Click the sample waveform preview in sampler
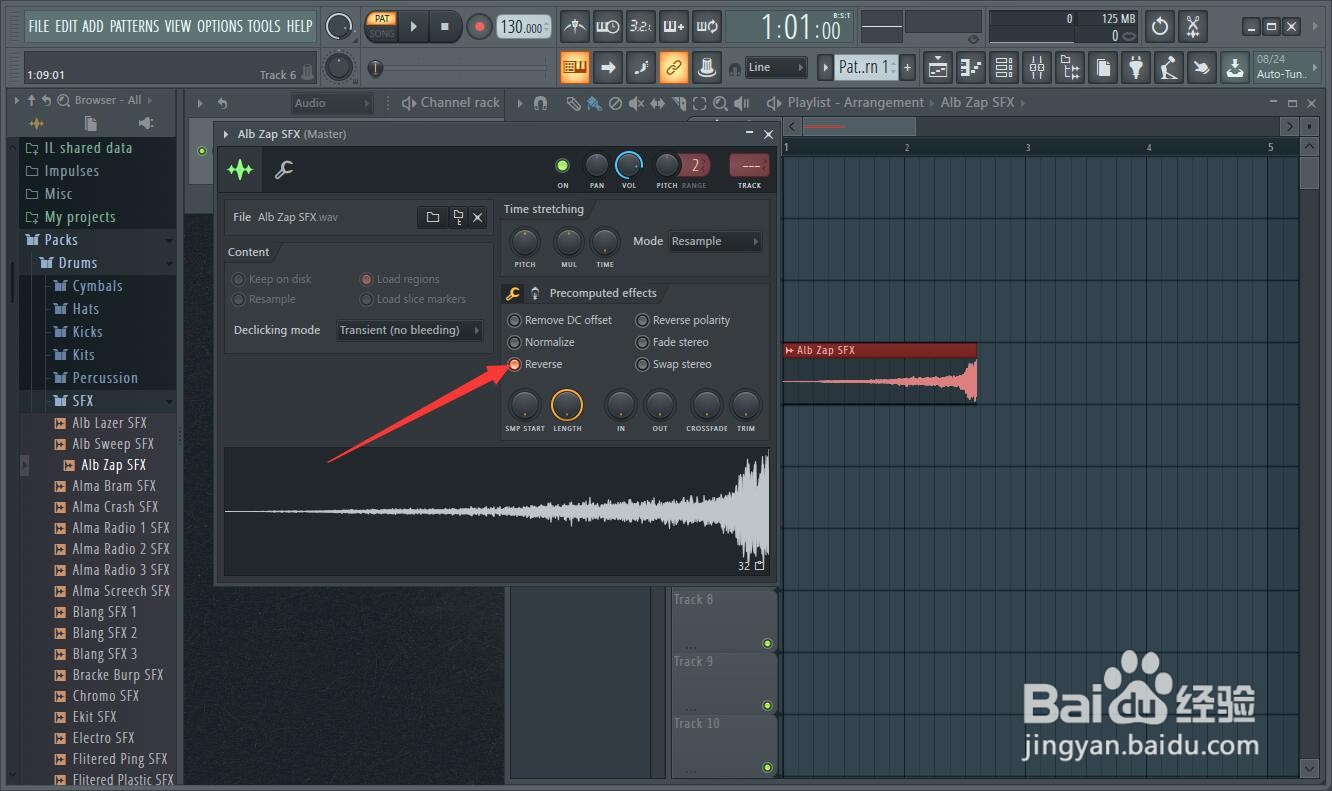This screenshot has height=791, width=1332. click(x=497, y=512)
